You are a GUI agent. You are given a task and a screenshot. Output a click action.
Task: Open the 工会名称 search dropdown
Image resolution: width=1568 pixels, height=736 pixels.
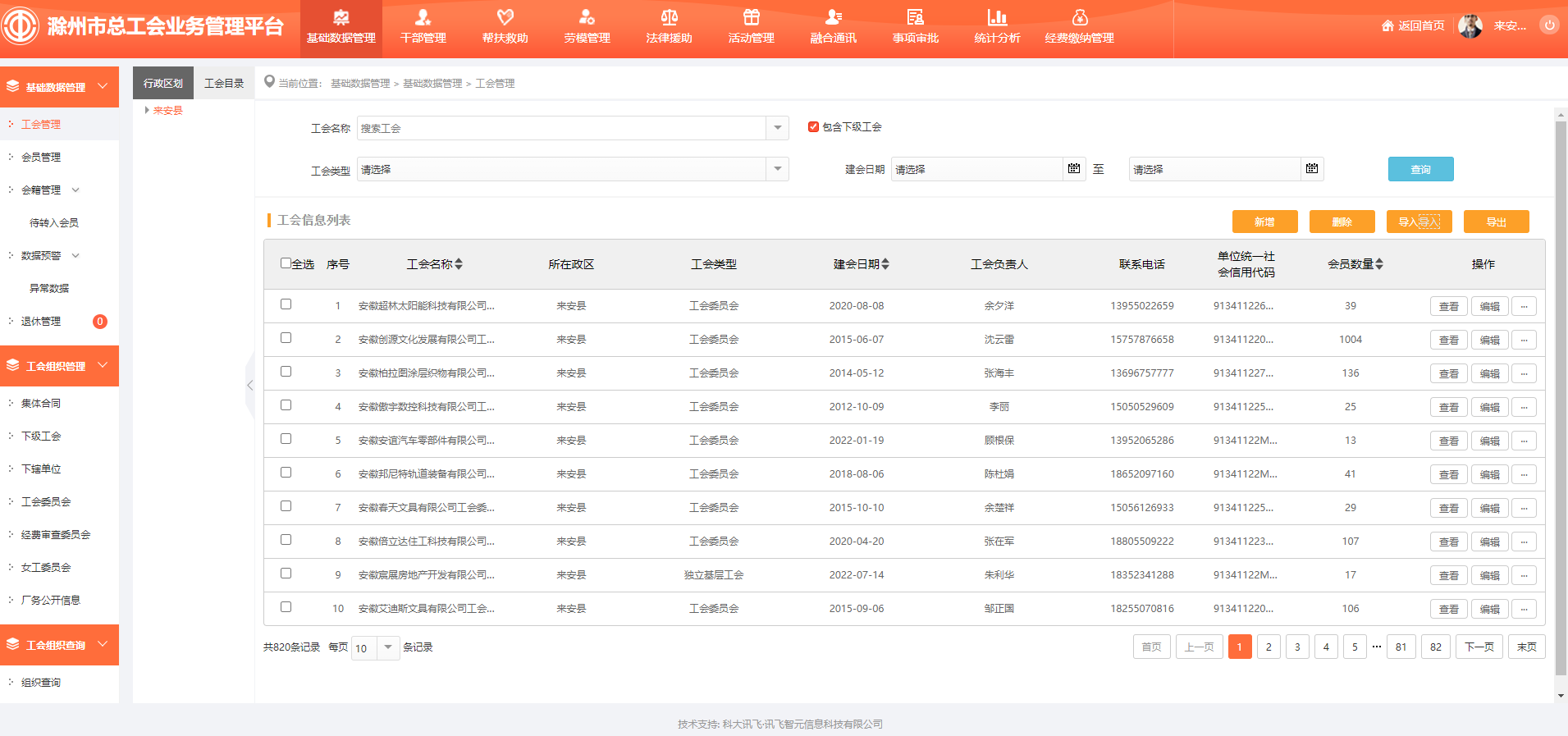click(777, 128)
